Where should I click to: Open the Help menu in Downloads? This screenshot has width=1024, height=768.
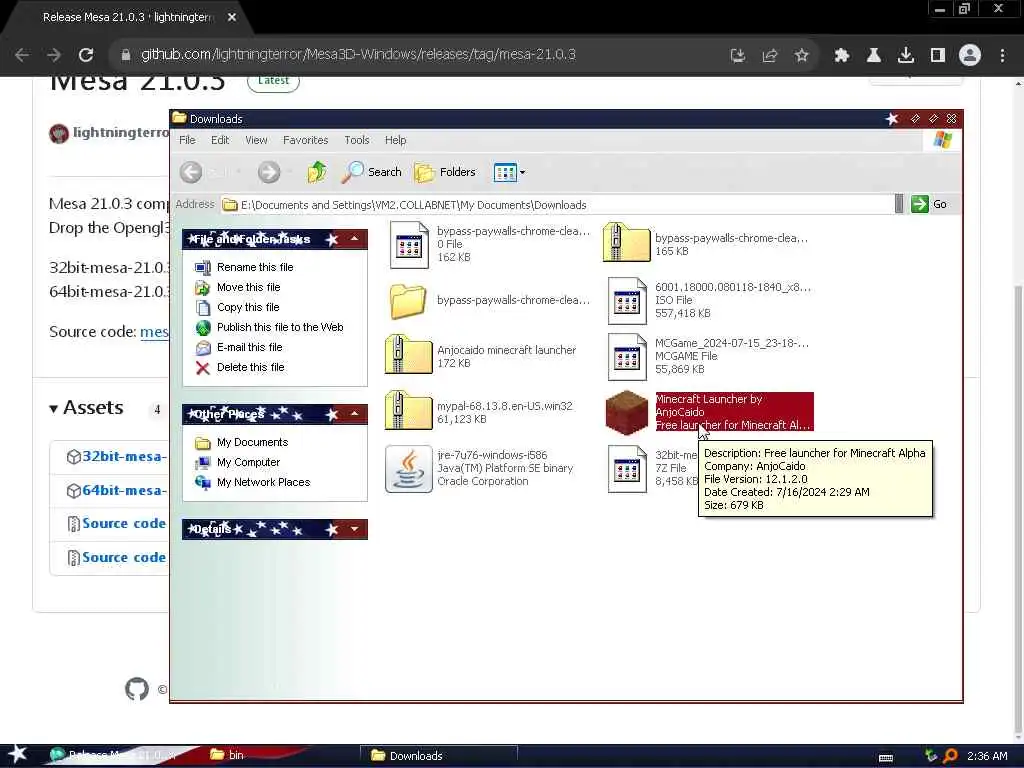point(395,140)
